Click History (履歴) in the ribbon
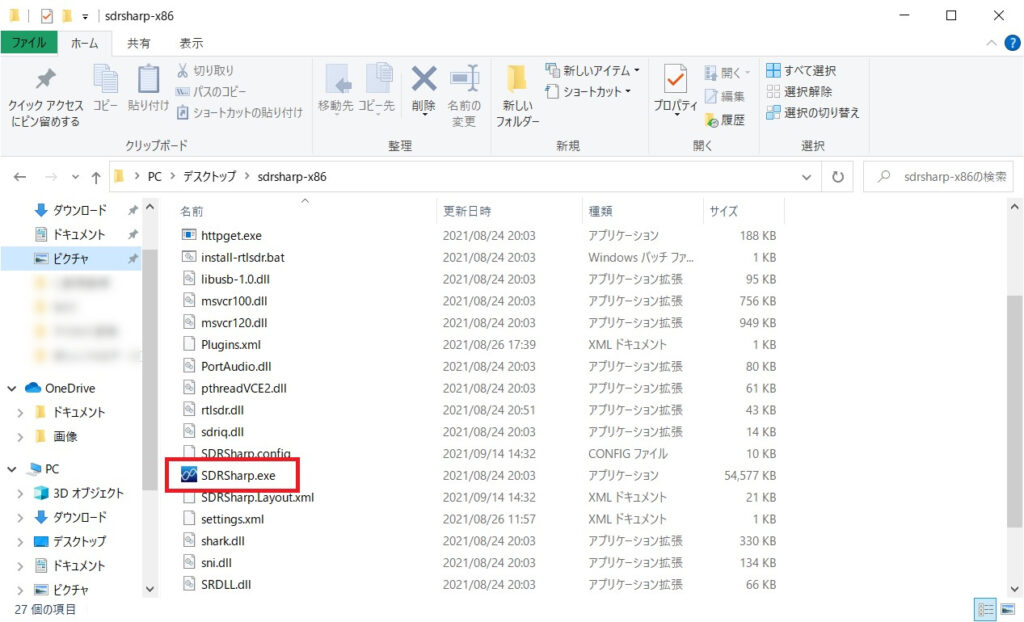The width and height of the screenshot is (1024, 622). [x=725, y=120]
